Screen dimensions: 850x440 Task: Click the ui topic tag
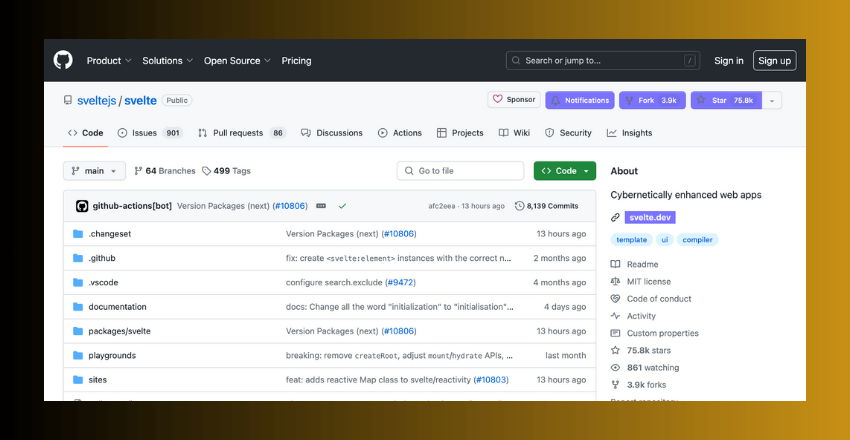[x=665, y=240]
